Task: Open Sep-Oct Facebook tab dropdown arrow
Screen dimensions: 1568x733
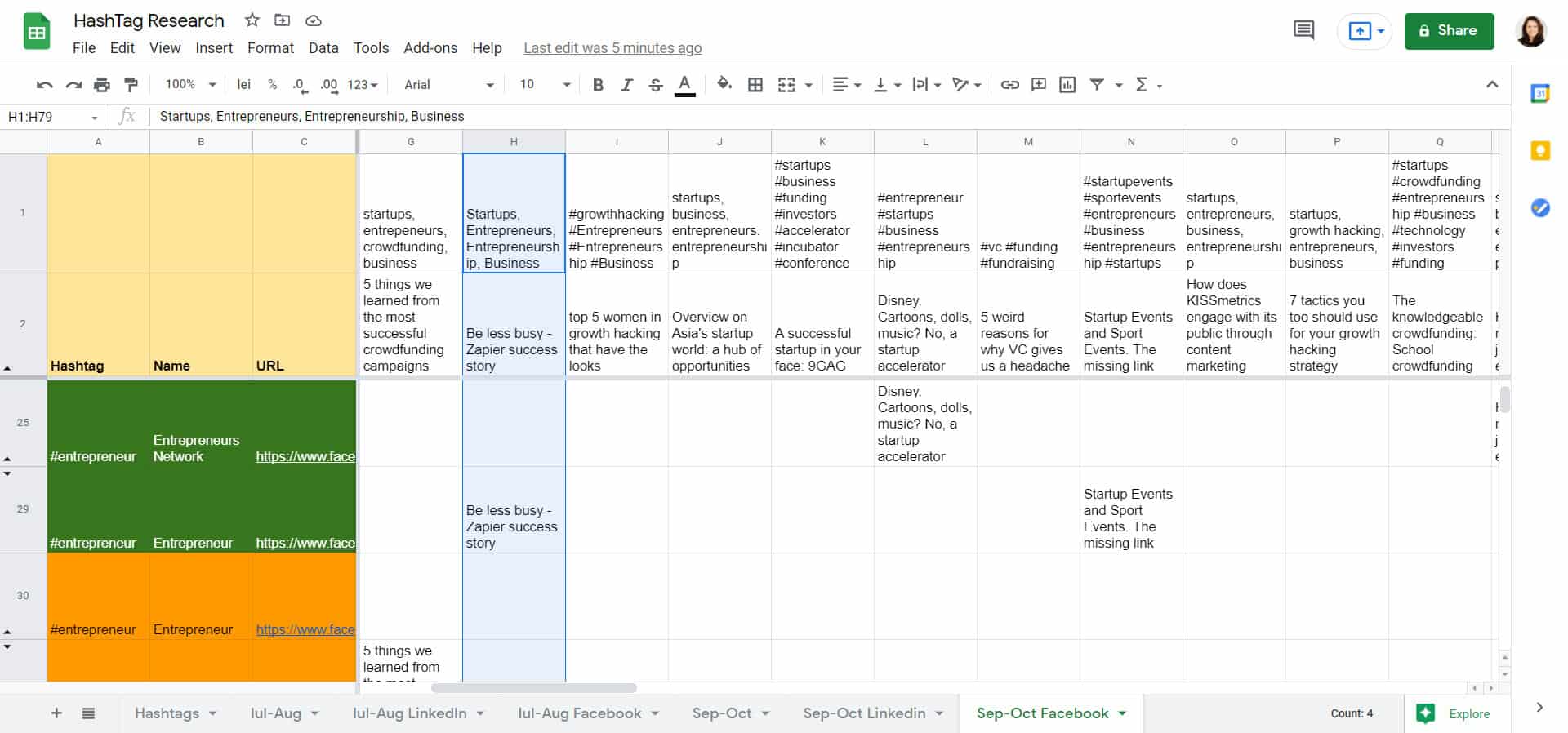Action: coord(1122,713)
